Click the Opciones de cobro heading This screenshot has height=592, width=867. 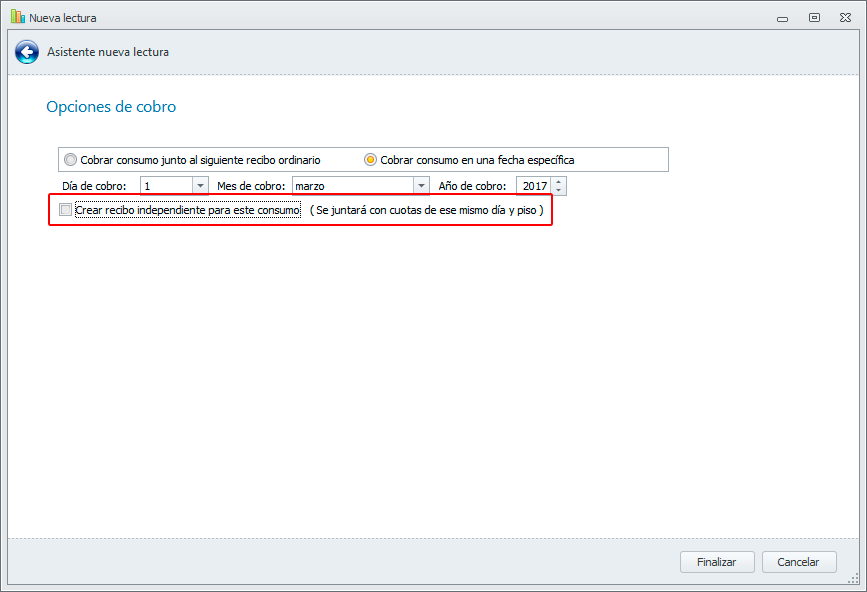[x=111, y=107]
